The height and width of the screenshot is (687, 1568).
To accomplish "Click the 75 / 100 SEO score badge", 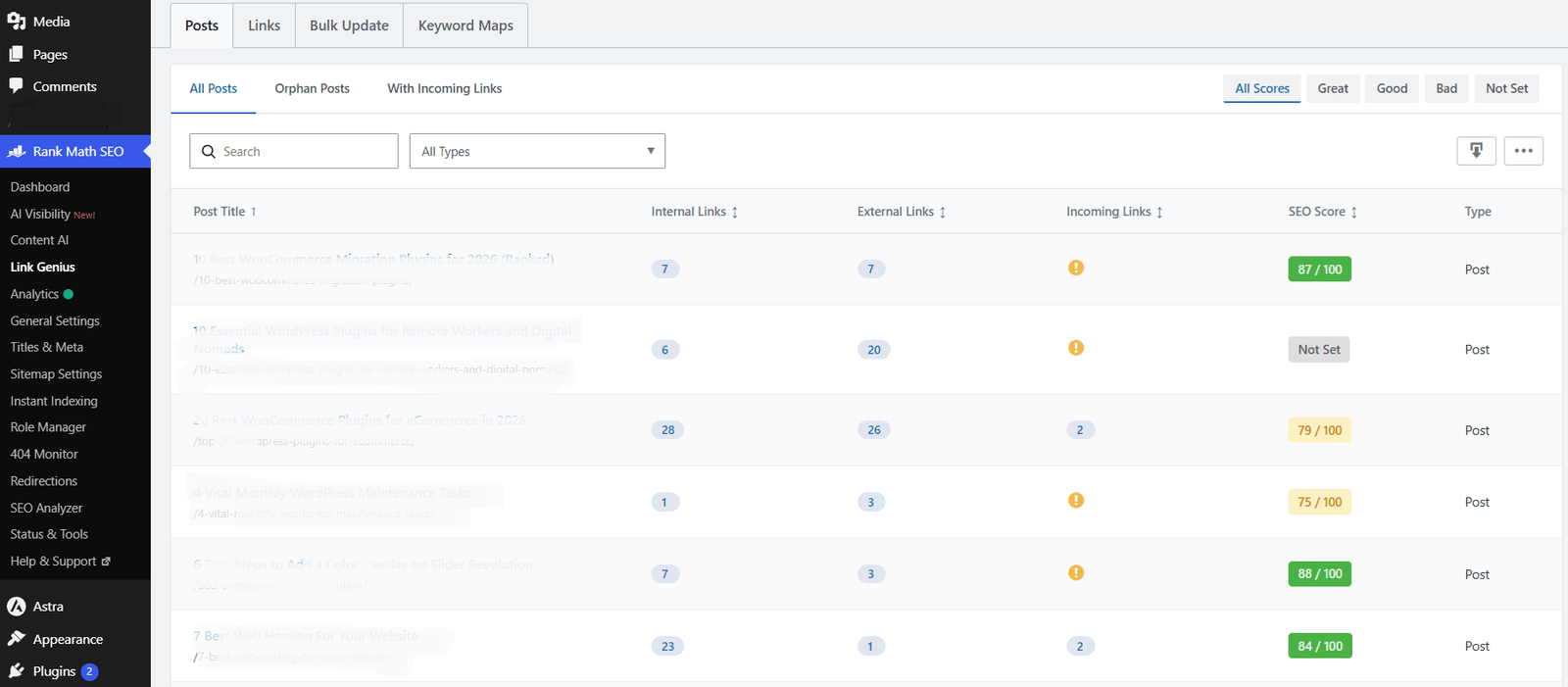I will pos(1319,502).
